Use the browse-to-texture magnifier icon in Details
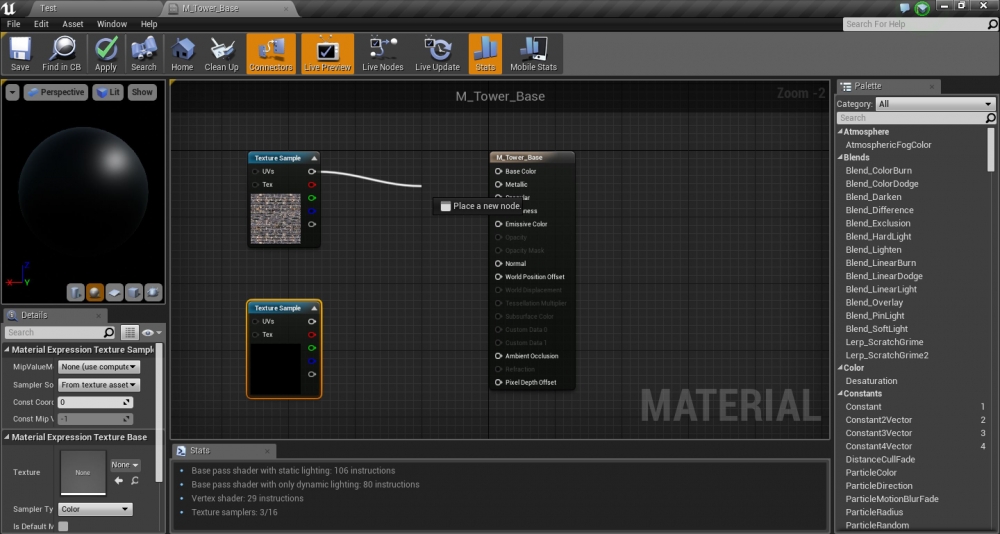Image resolution: width=1000 pixels, height=534 pixels. click(x=134, y=481)
